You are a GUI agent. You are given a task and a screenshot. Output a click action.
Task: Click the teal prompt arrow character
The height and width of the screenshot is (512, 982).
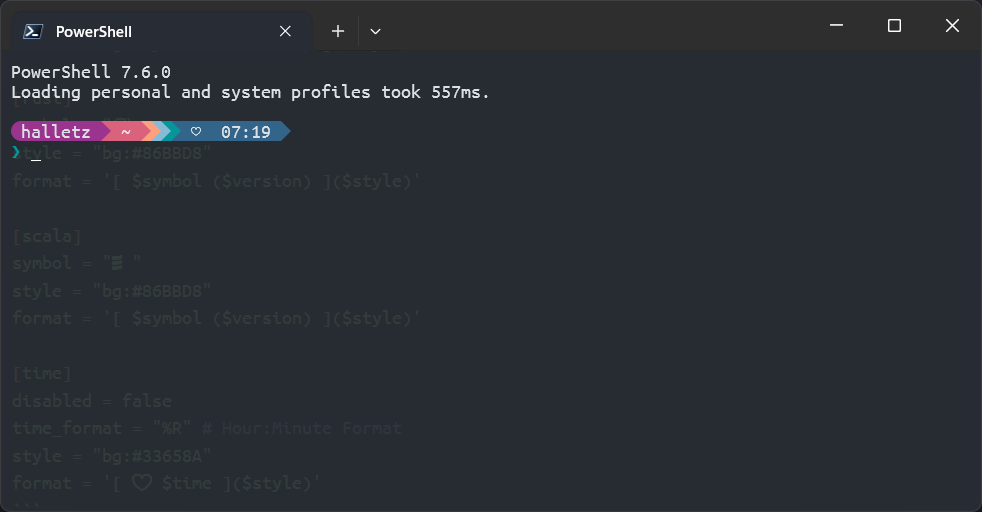tap(16, 152)
